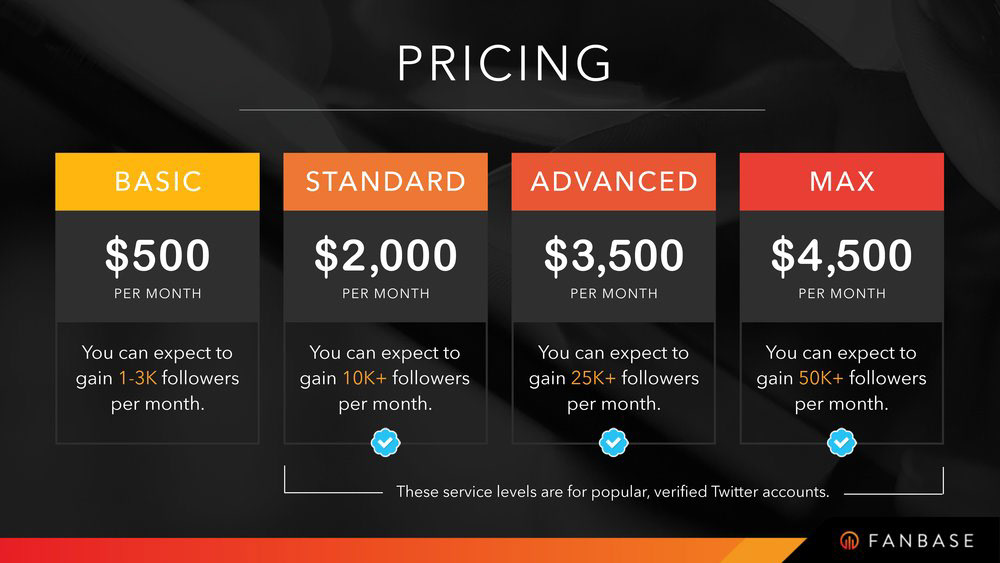
Task: Click the $500 per month price
Action: (x=158, y=267)
